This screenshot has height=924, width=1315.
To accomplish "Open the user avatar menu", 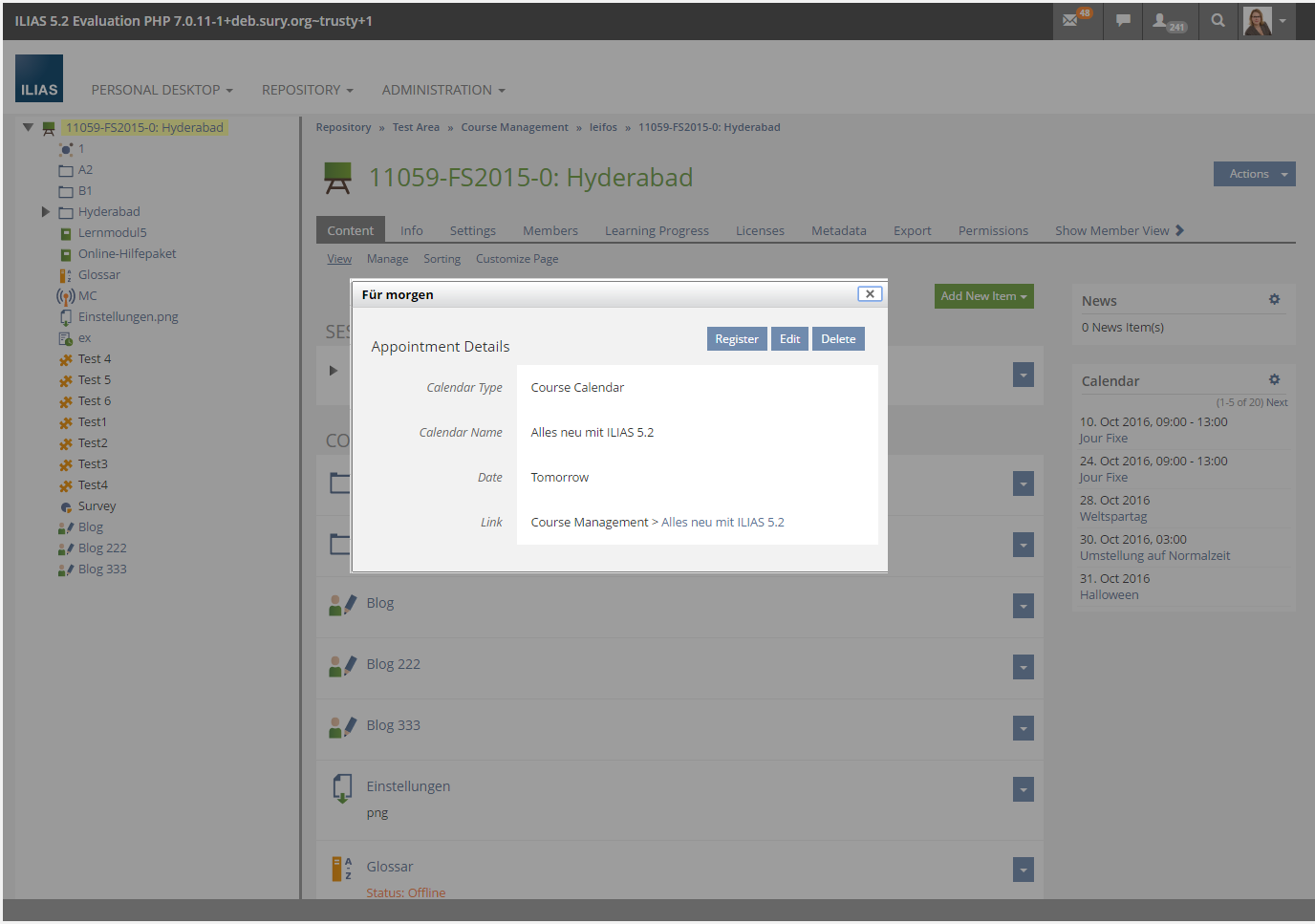I will tap(1265, 20).
